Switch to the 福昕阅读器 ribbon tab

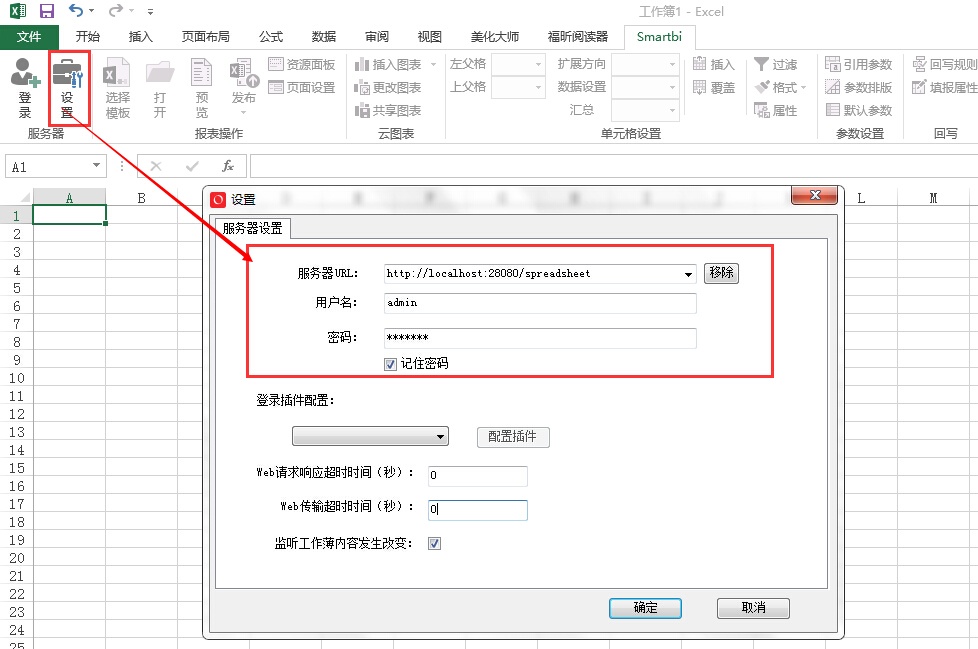pos(578,37)
